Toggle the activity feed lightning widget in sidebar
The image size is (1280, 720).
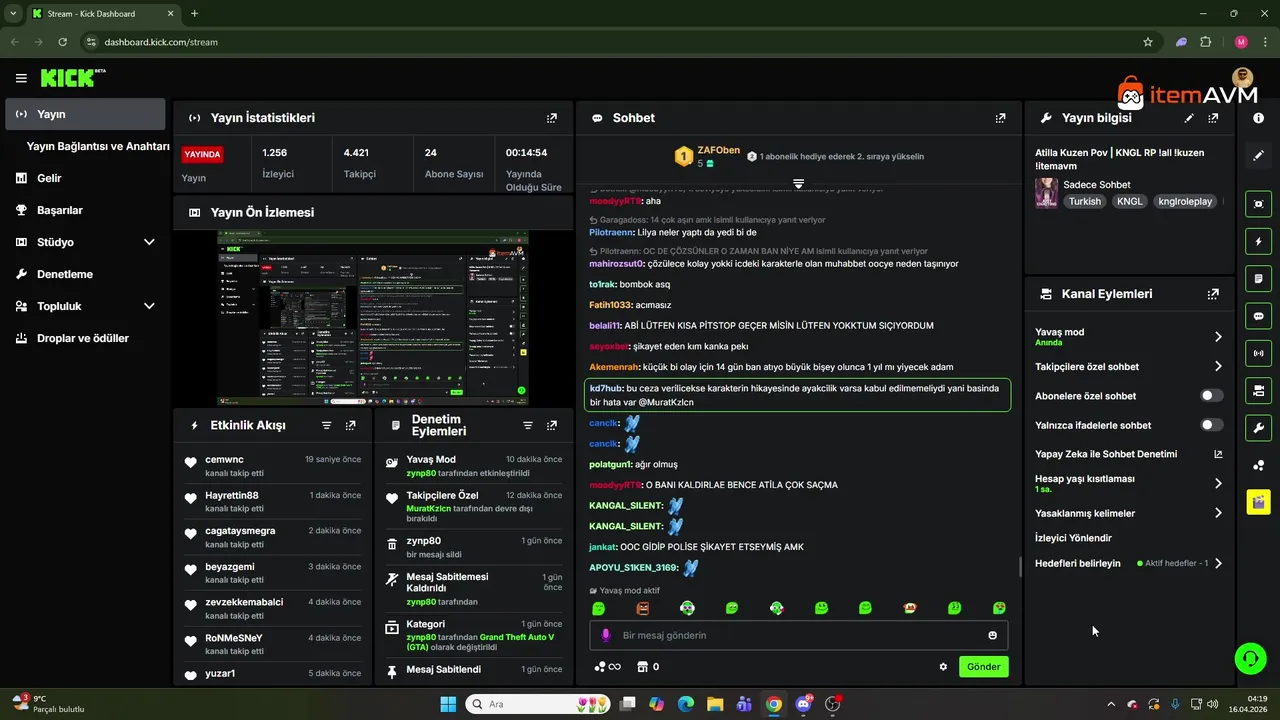(1258, 241)
